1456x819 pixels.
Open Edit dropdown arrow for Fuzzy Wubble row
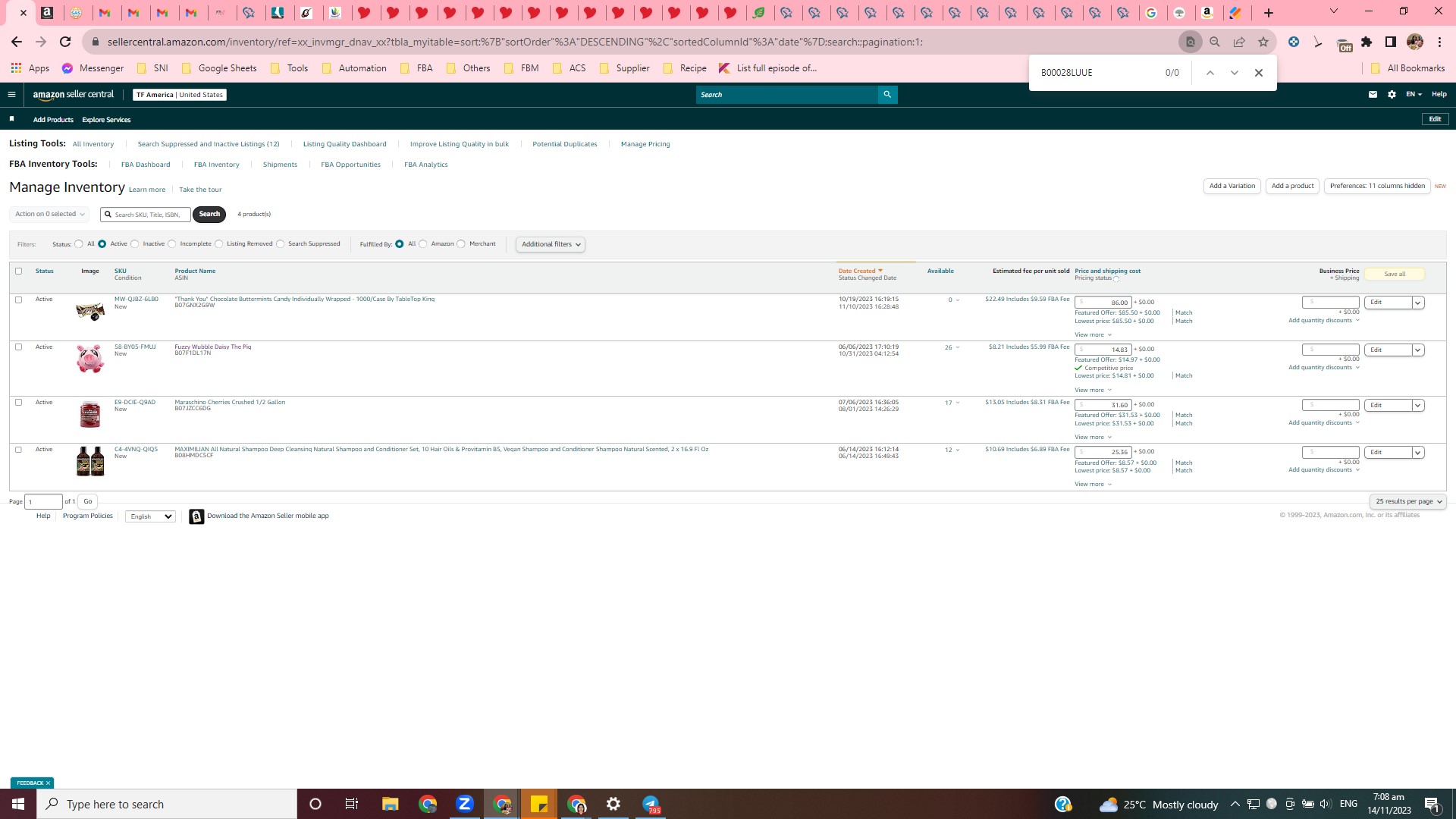tap(1417, 350)
